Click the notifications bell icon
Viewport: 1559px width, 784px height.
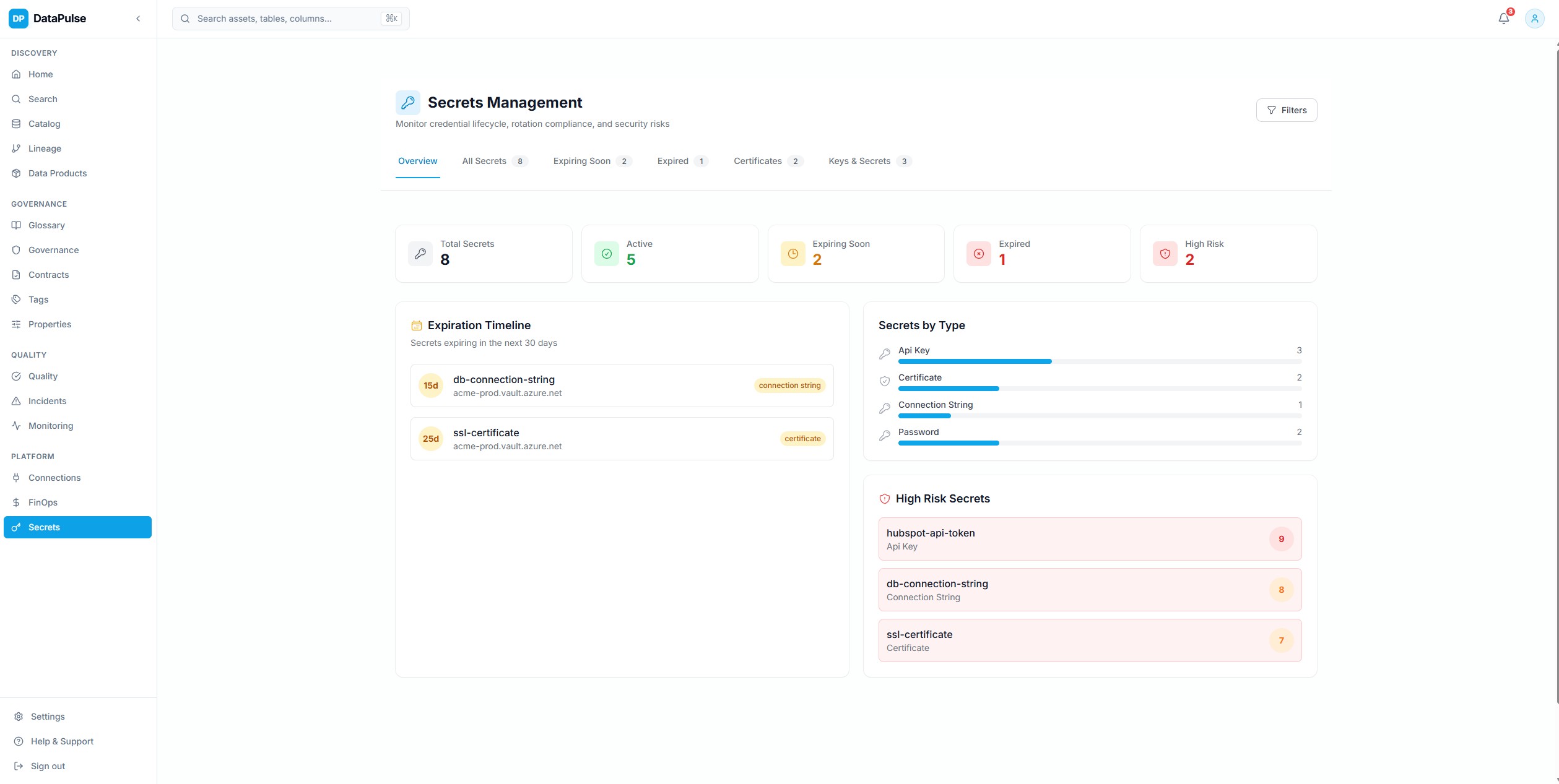[x=1503, y=19]
